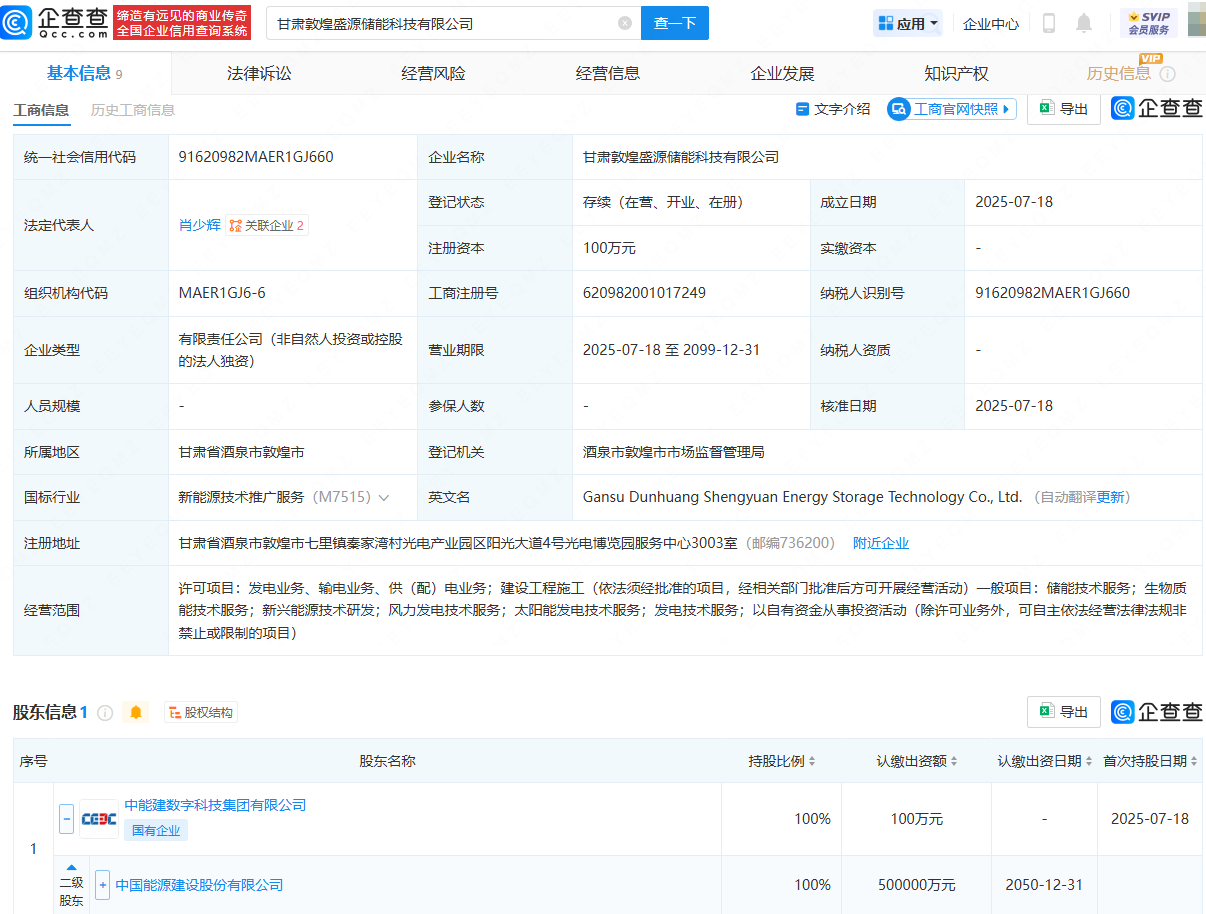Open 工商官网快照 button
This screenshot has width=1206, height=914.
point(951,109)
